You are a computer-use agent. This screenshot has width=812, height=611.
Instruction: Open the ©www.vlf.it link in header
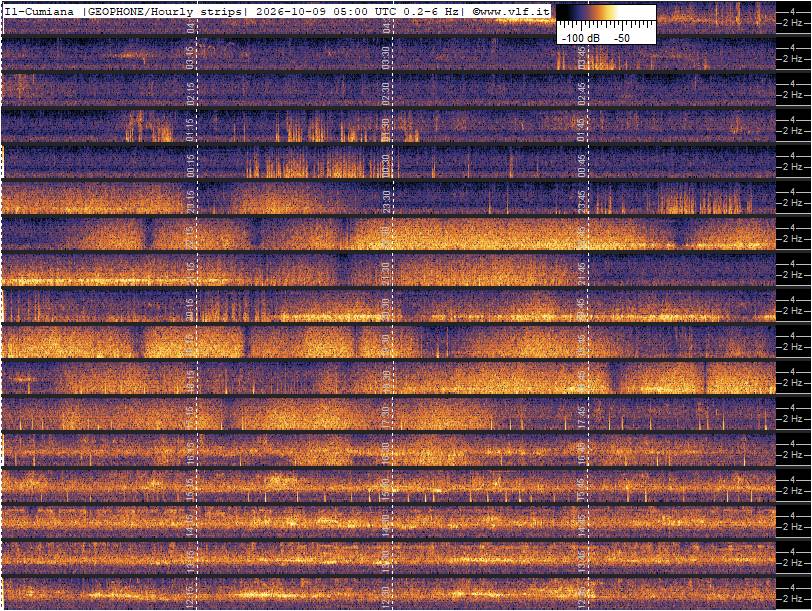point(510,11)
